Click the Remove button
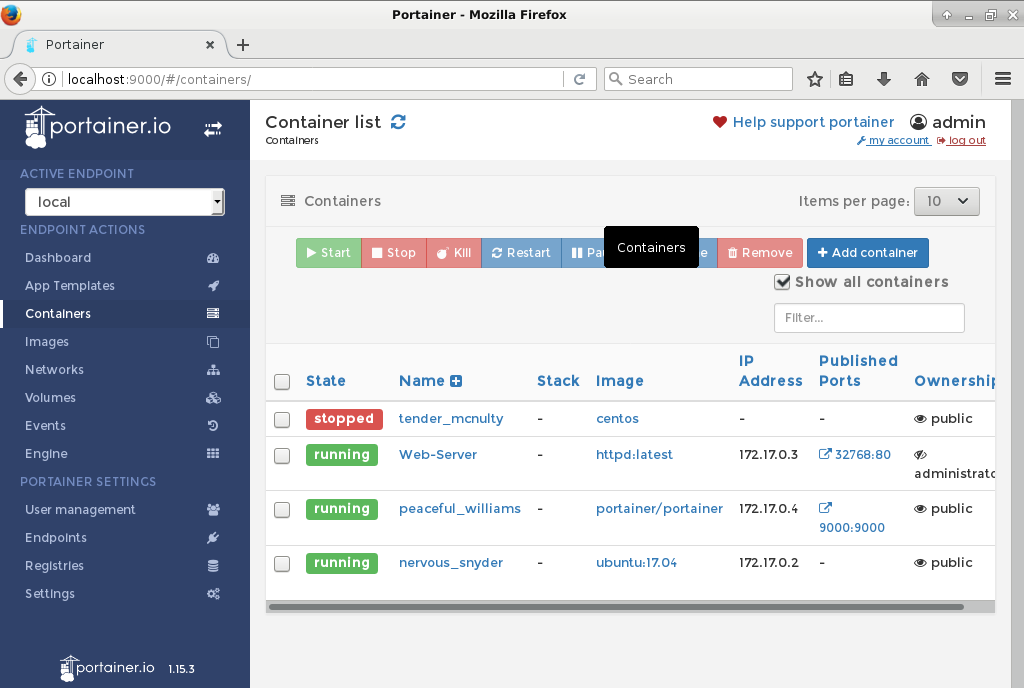The width and height of the screenshot is (1024, 688). tap(760, 253)
